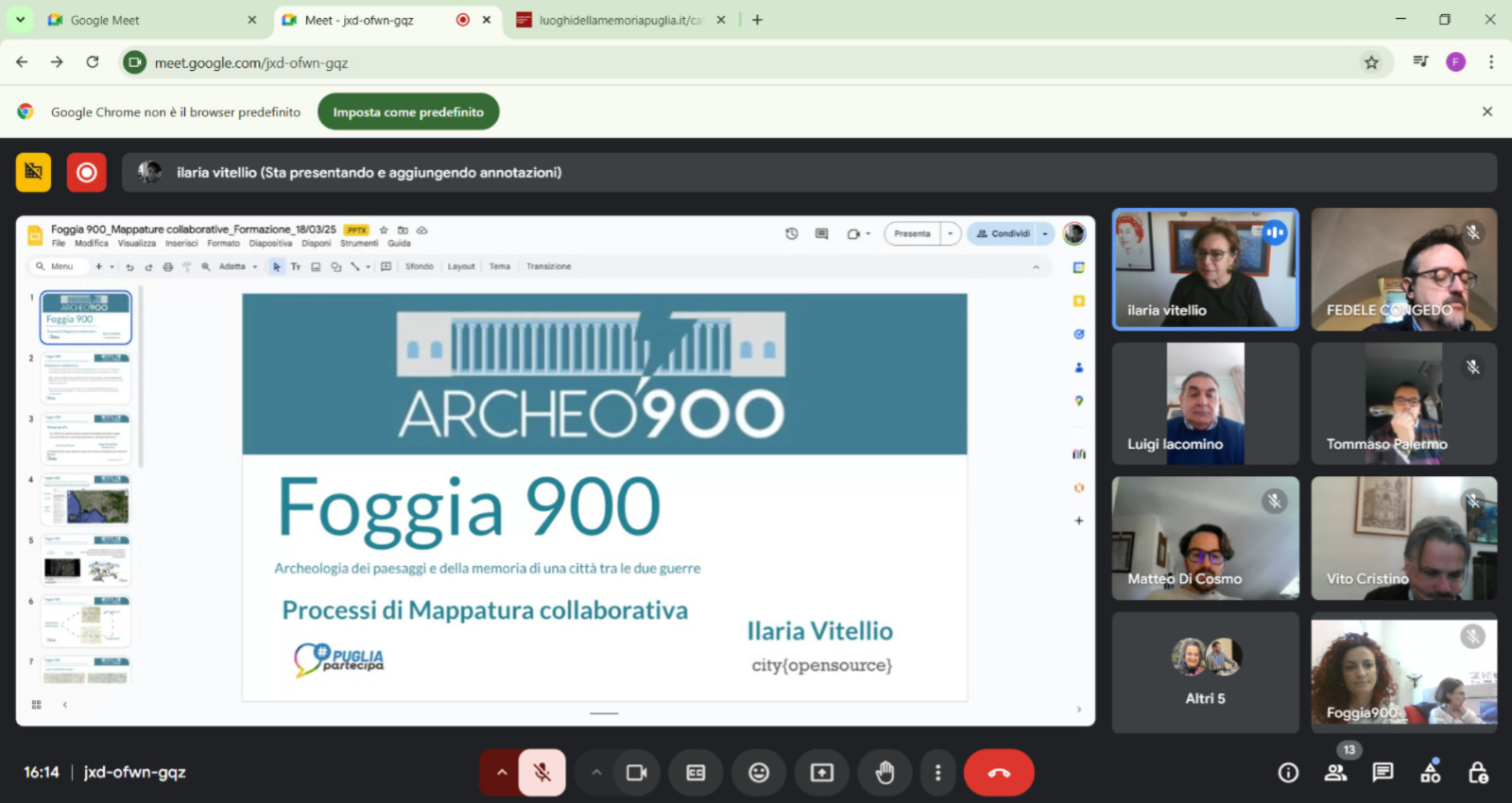Click the Condividi share button
This screenshot has width=1512, height=803.
click(x=1003, y=233)
